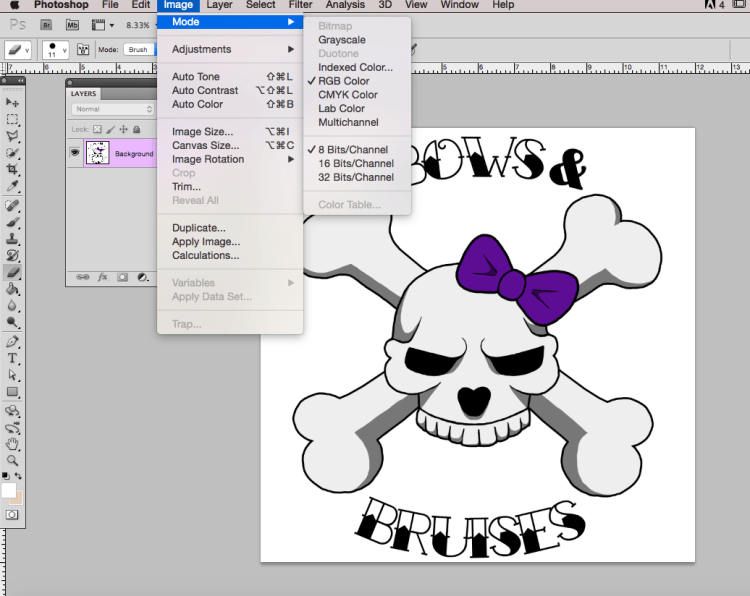Select the Type tool
This screenshot has height=596, width=750.
pyautogui.click(x=12, y=358)
